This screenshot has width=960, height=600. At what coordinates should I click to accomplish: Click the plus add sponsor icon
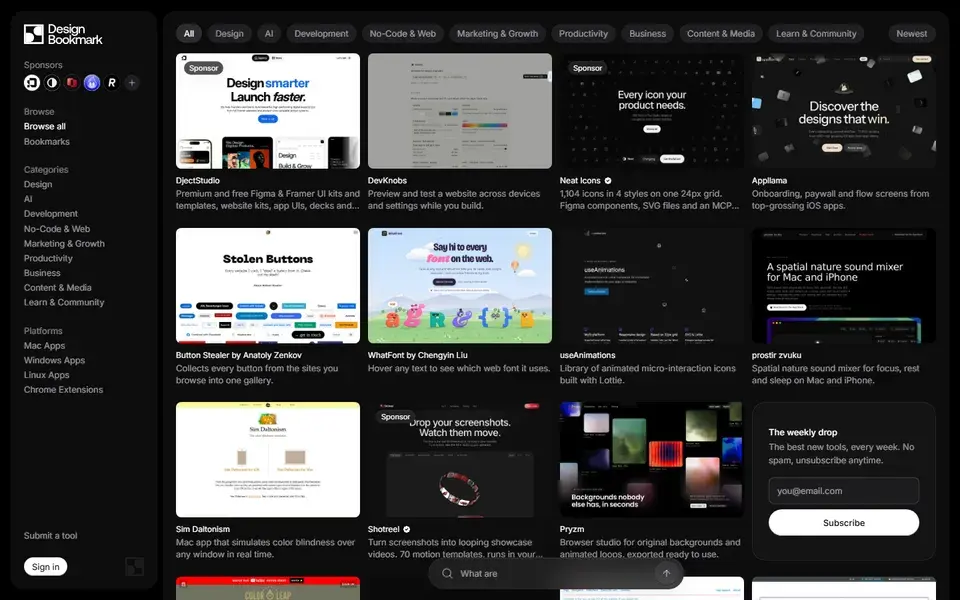[132, 82]
